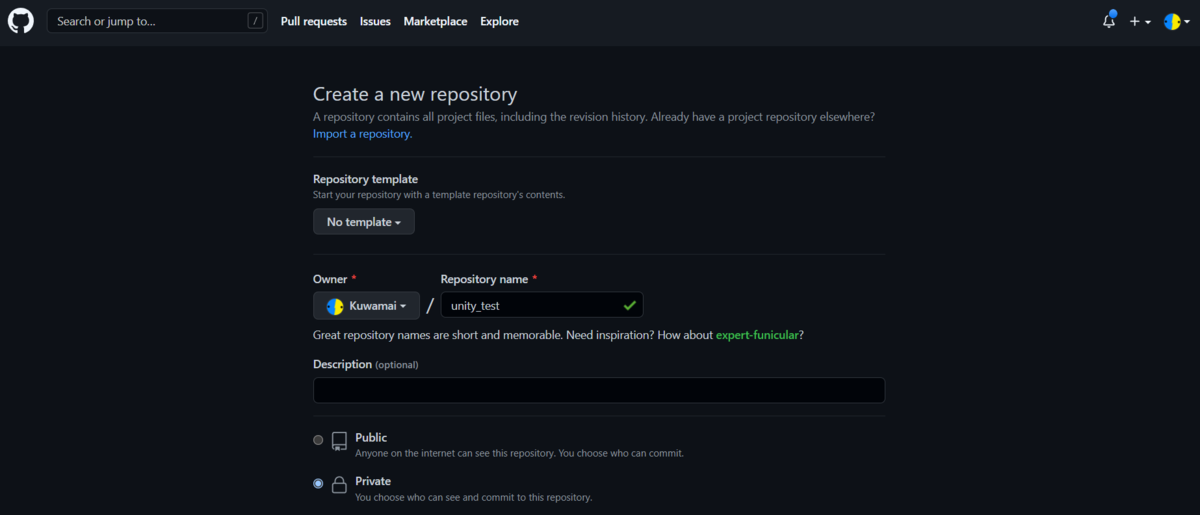Open the plus create-new dropdown

click(x=1140, y=21)
